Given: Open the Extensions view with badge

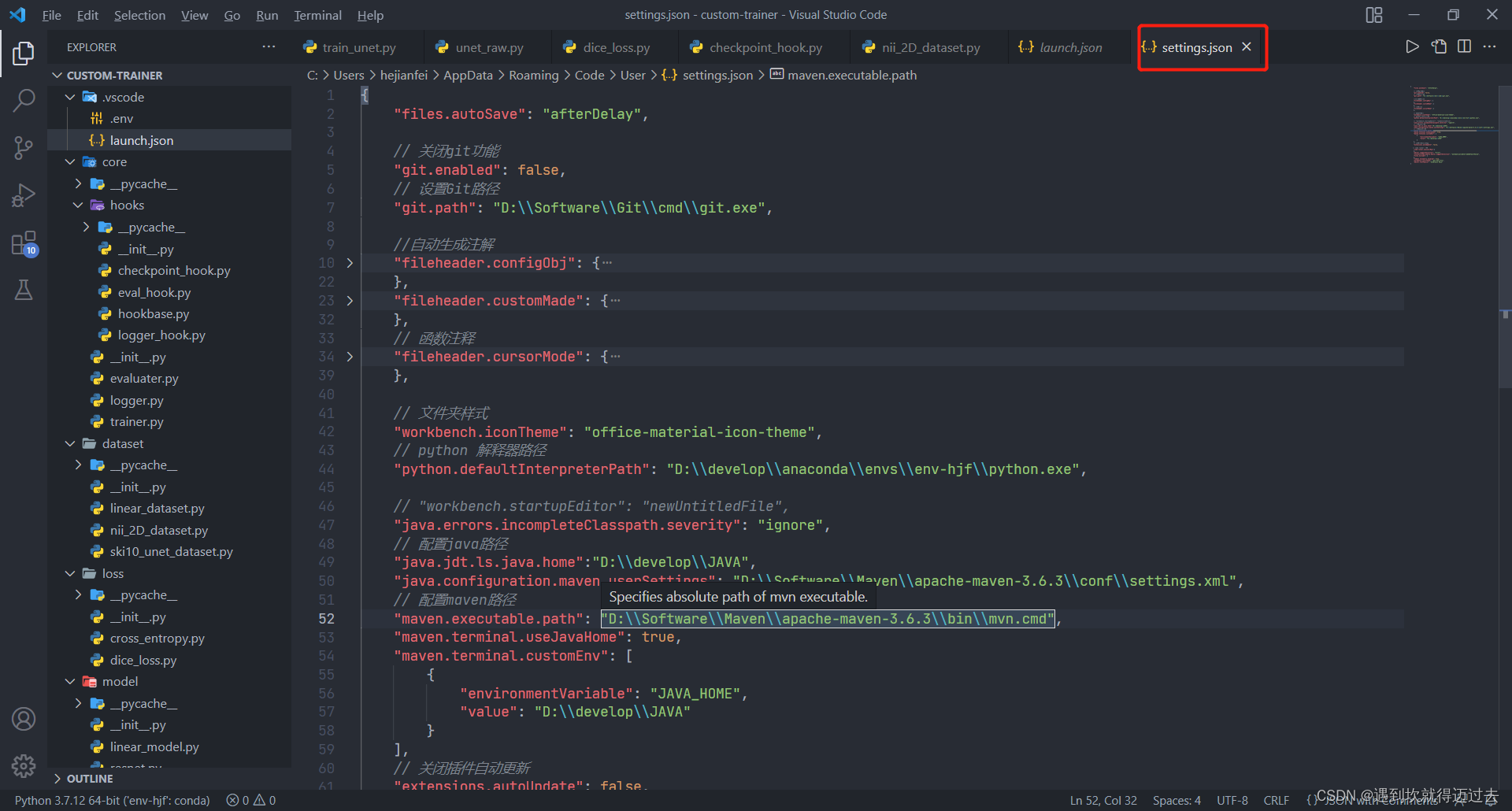Looking at the screenshot, I should pos(24,243).
